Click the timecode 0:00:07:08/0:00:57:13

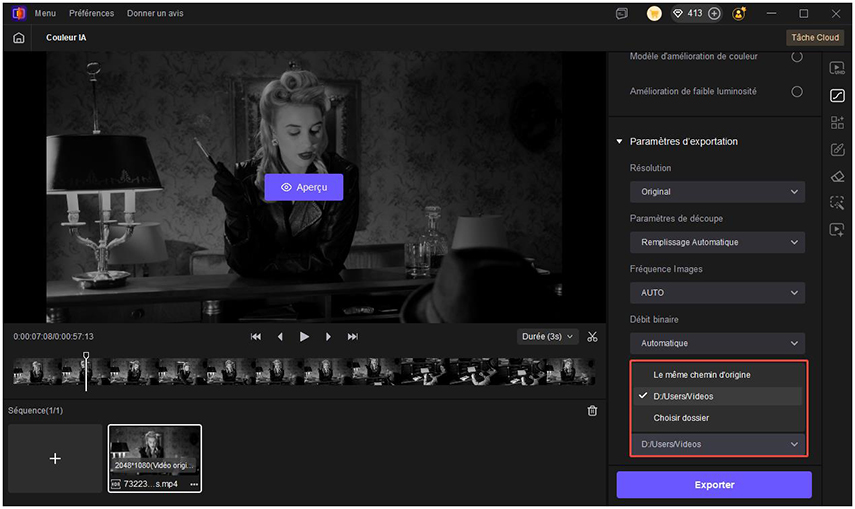coord(53,337)
